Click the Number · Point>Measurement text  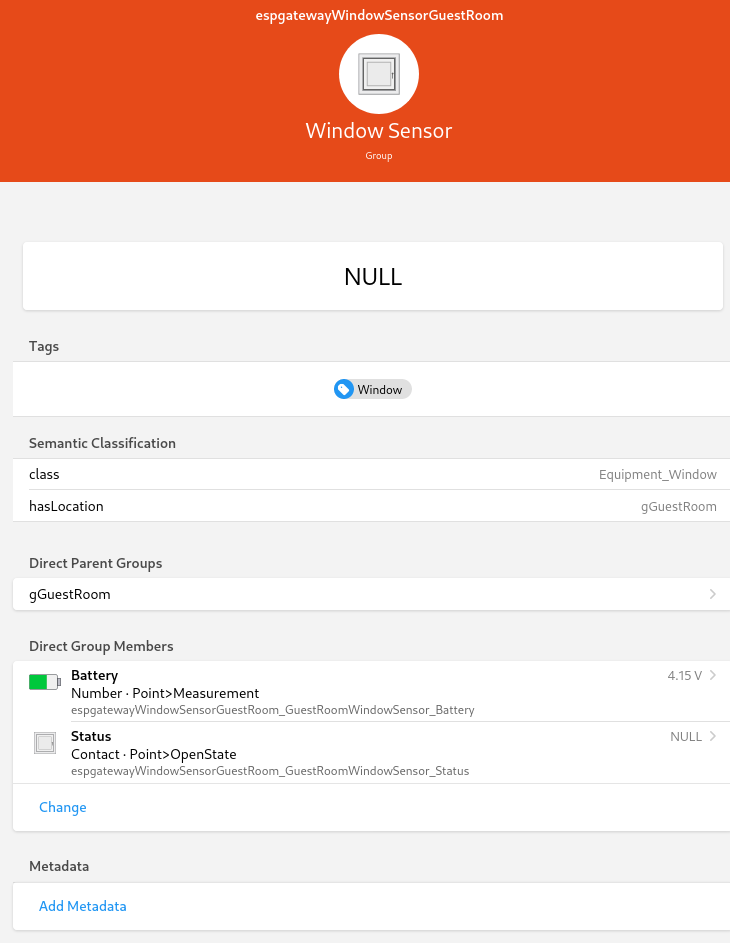(x=165, y=693)
